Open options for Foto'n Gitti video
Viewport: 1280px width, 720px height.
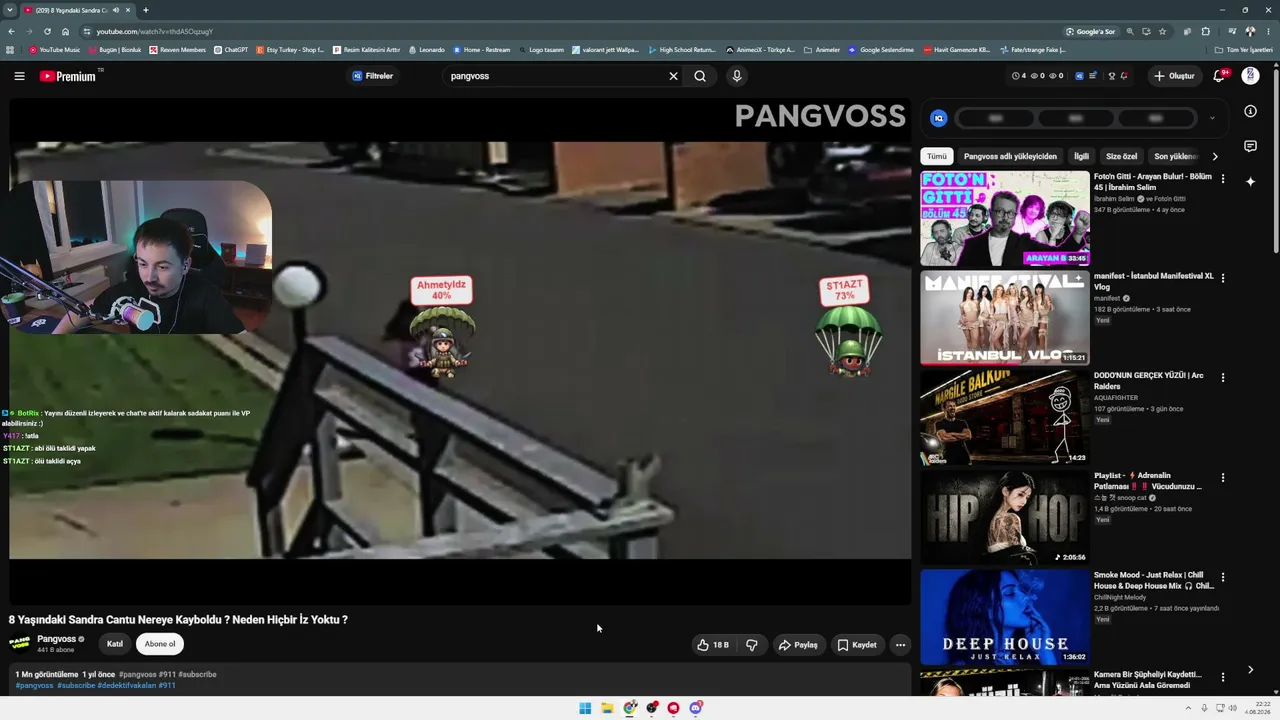pyautogui.click(x=1222, y=179)
